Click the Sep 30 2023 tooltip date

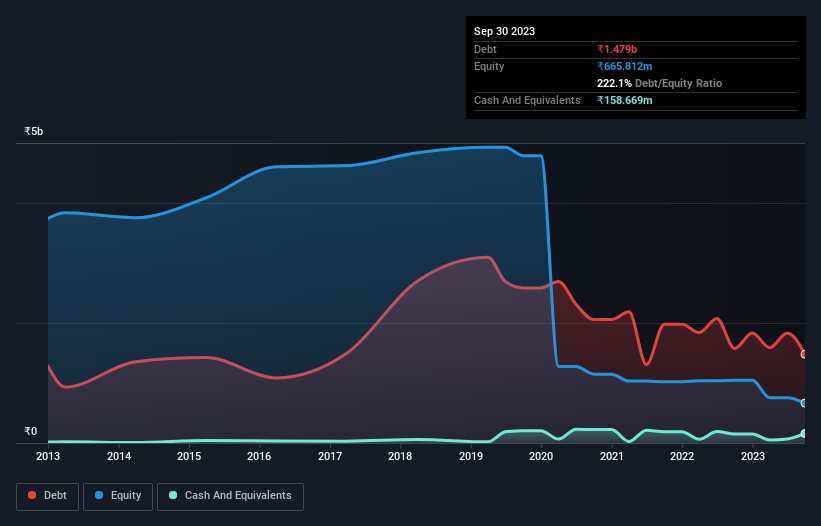pyautogui.click(x=504, y=31)
